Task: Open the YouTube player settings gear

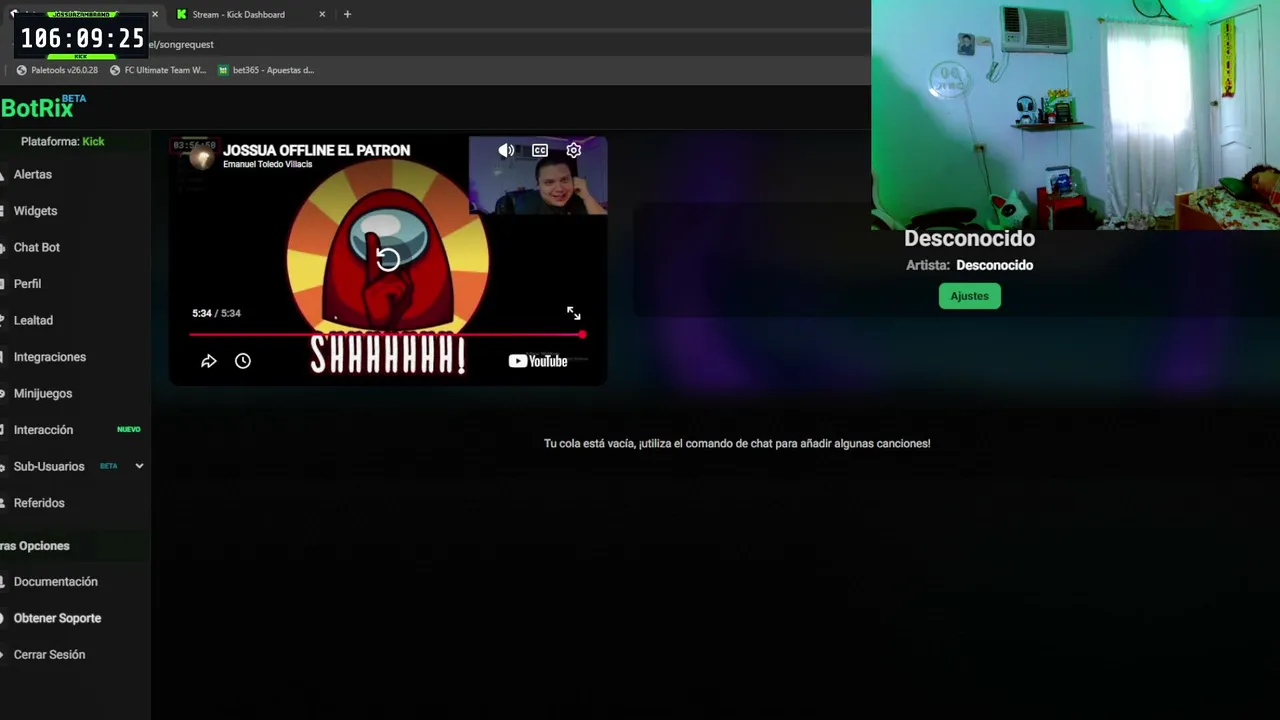Action: click(573, 151)
